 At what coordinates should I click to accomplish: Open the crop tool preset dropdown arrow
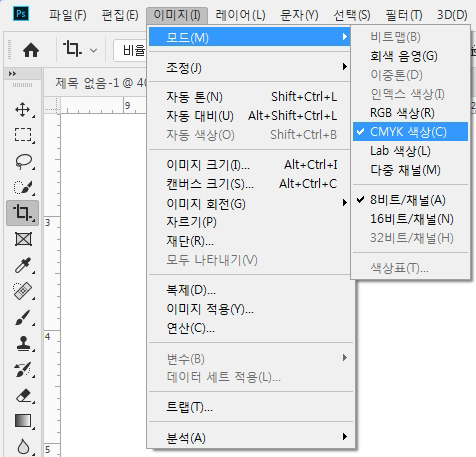pyautogui.click(x=94, y=51)
